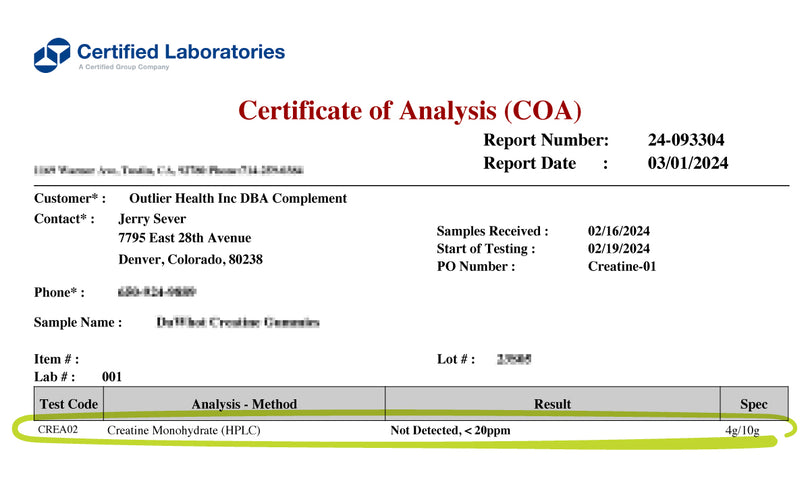Click the 'Lab #' label
Viewport: 810px width, 479px height.
click(x=54, y=377)
